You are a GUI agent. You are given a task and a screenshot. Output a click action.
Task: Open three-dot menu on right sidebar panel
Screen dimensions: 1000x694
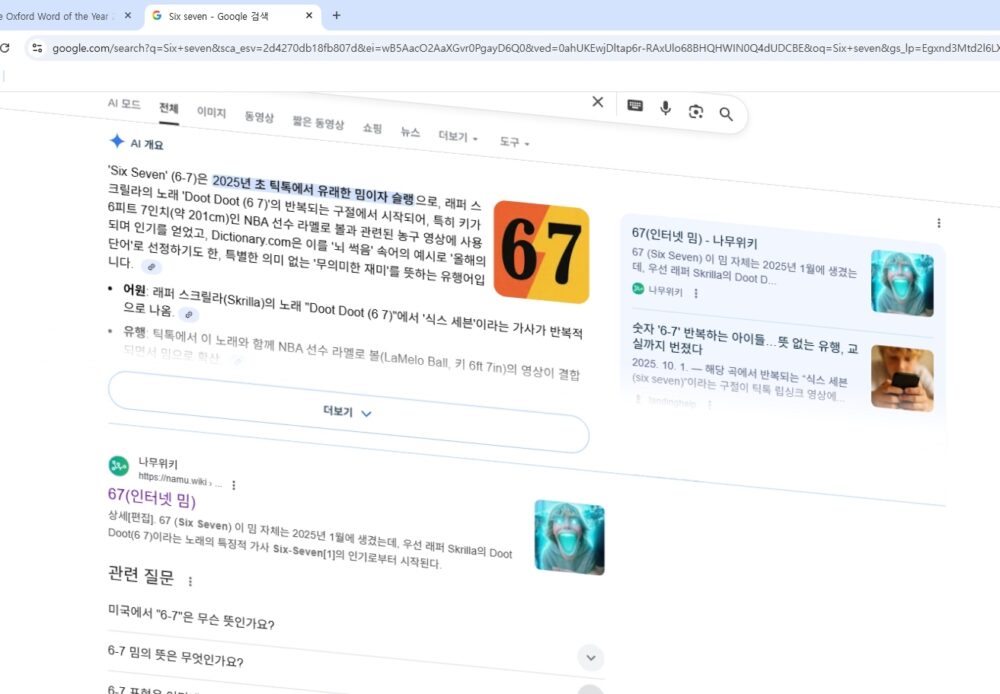pos(938,223)
